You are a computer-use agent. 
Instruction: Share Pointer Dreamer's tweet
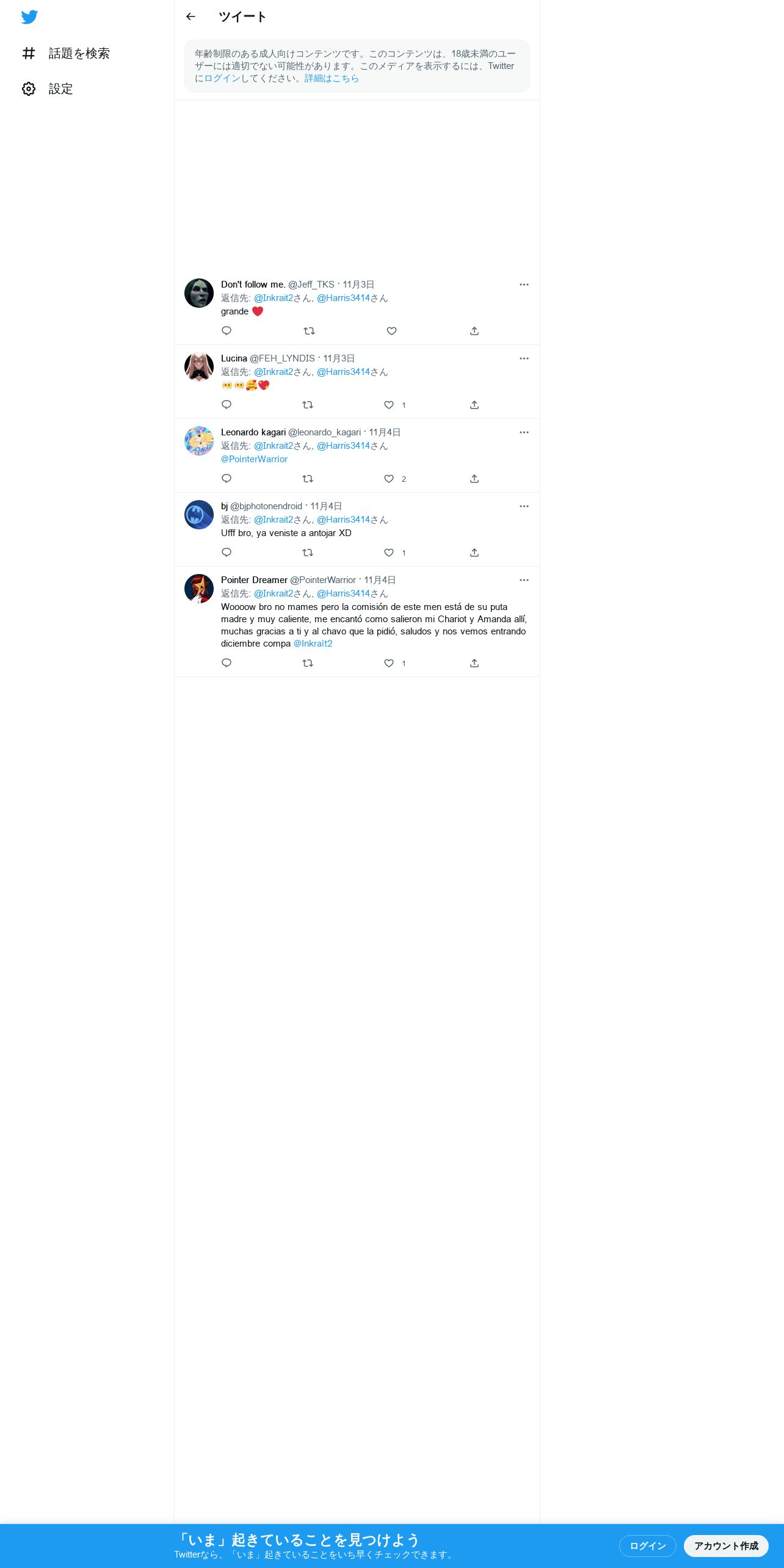[x=474, y=663]
